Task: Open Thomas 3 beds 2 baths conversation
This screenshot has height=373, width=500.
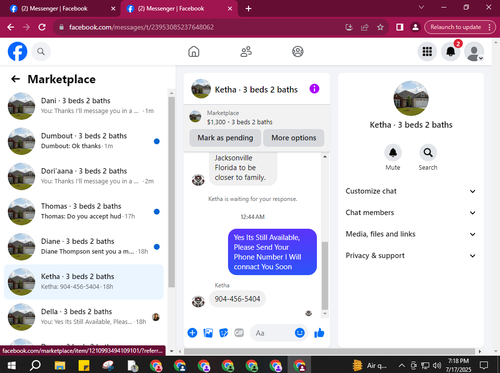Action: [84, 212]
